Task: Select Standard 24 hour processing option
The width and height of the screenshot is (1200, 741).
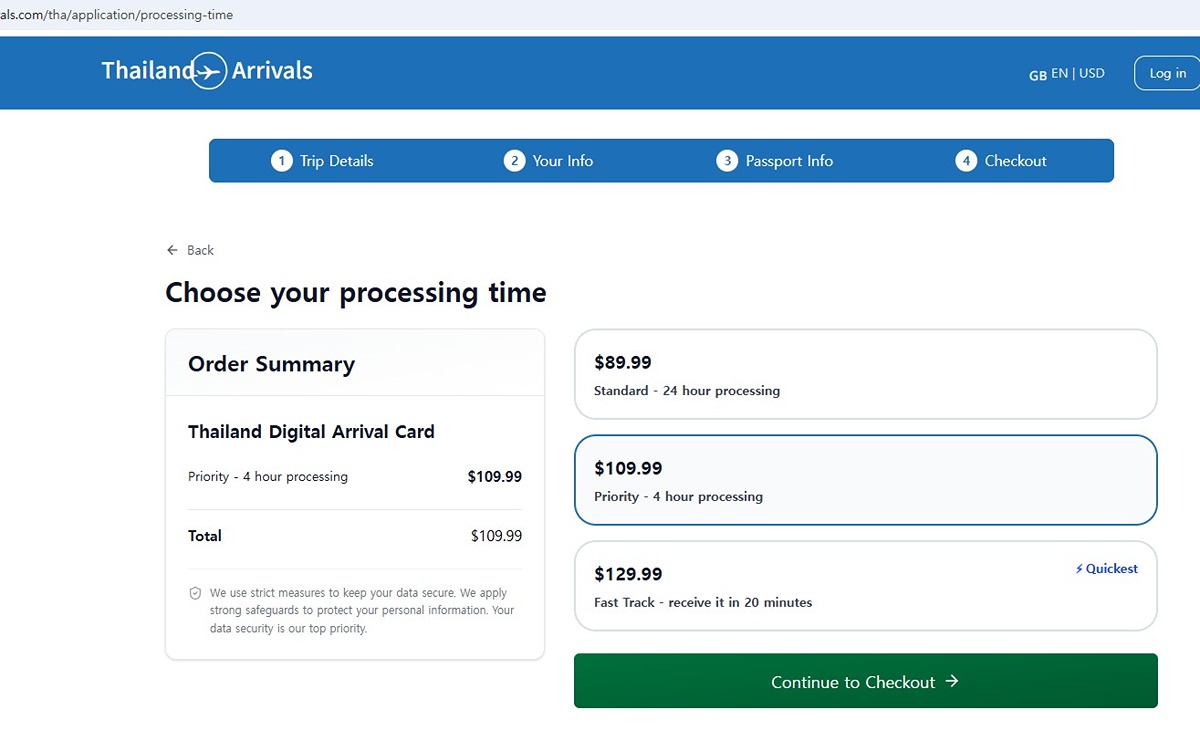Action: [865, 375]
